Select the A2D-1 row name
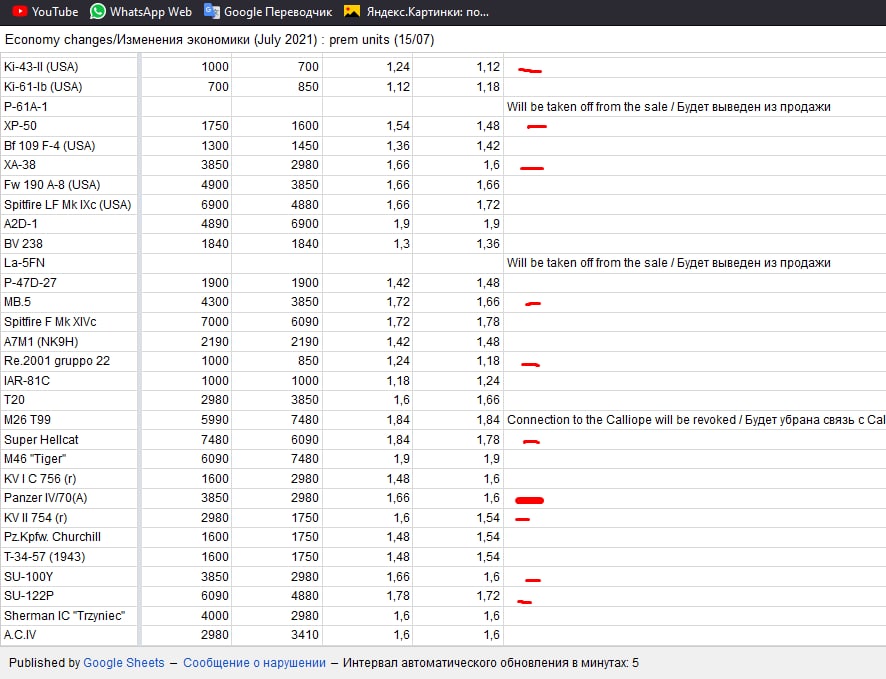 point(21,224)
